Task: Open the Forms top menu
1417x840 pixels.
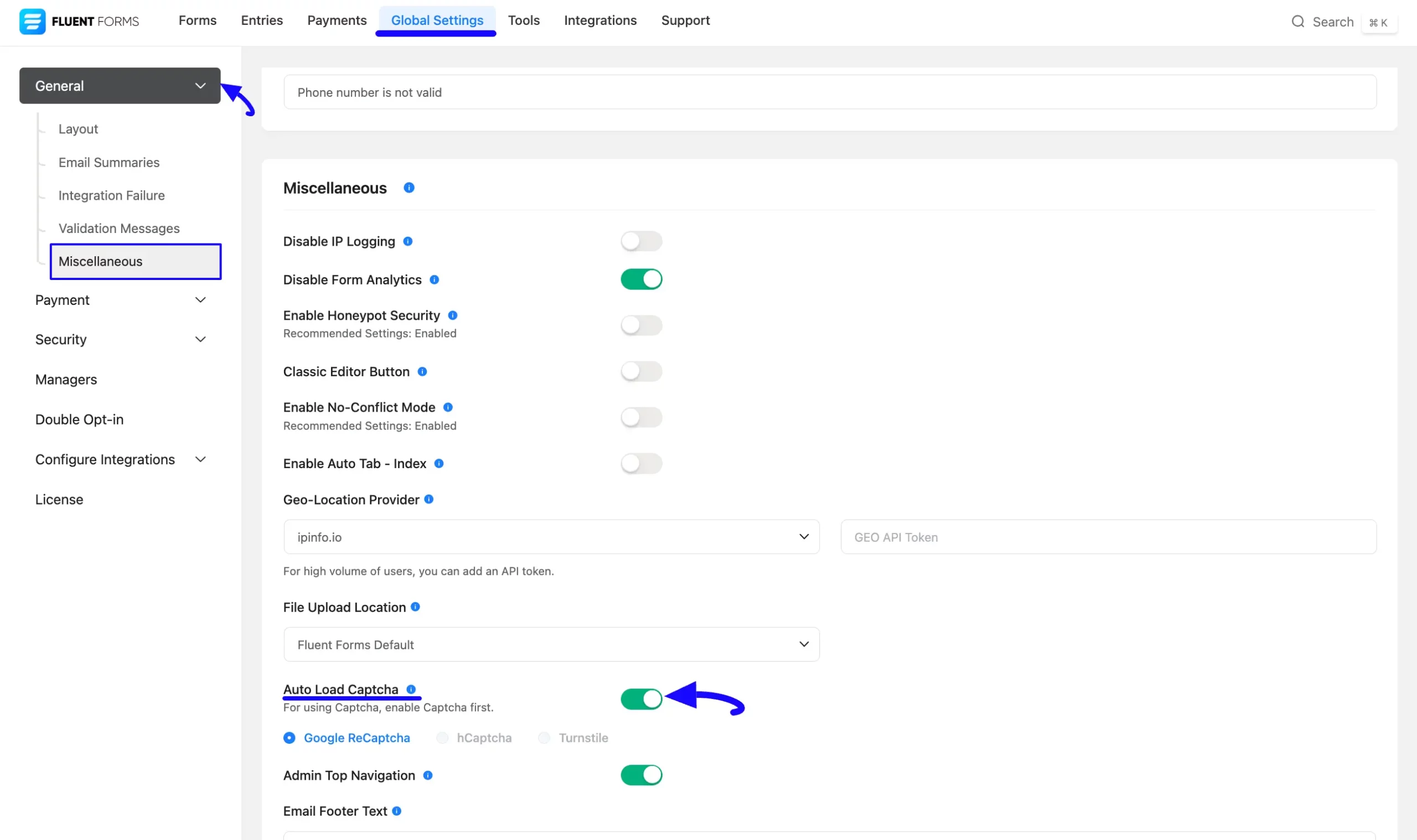Action: point(198,21)
